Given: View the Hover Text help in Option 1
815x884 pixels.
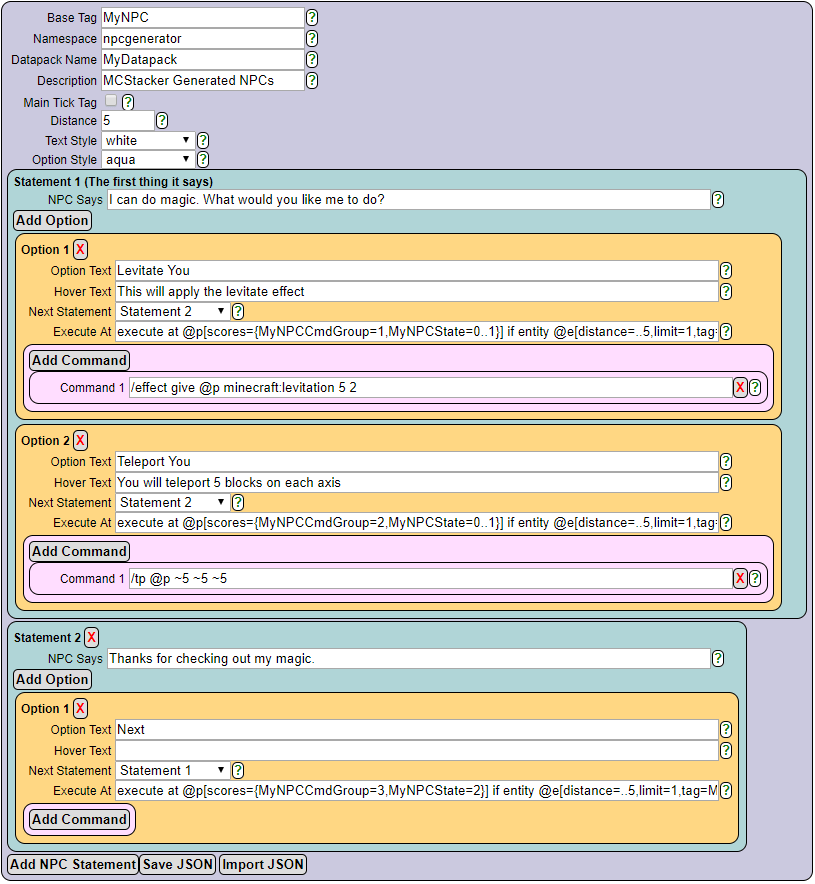Looking at the screenshot, I should [727, 291].
